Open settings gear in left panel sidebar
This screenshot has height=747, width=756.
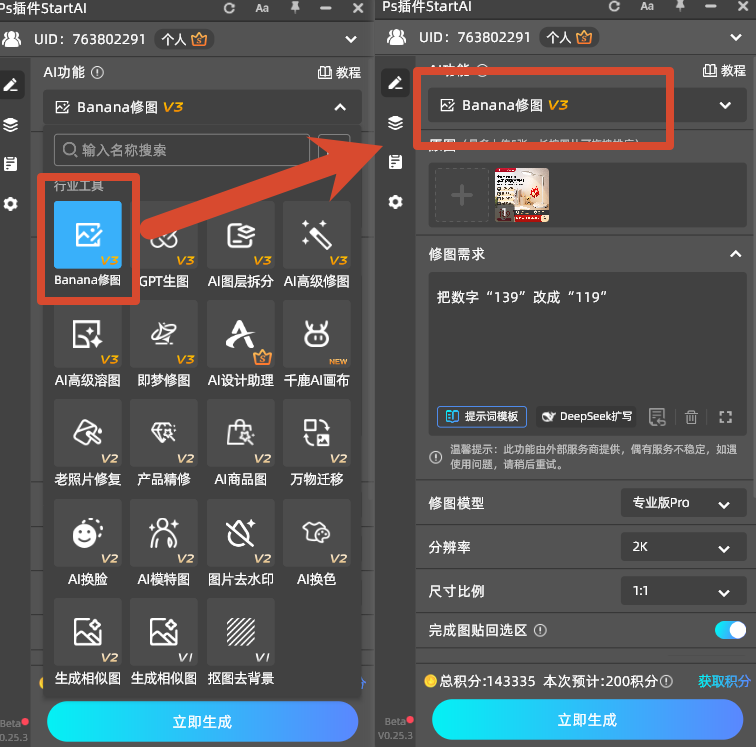(x=11, y=204)
